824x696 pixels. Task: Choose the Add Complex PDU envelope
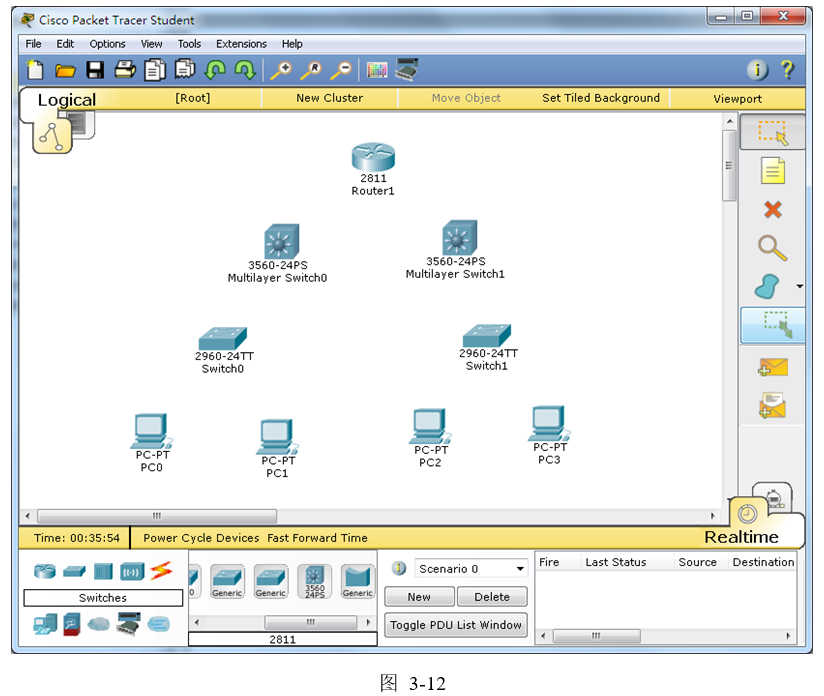772,405
